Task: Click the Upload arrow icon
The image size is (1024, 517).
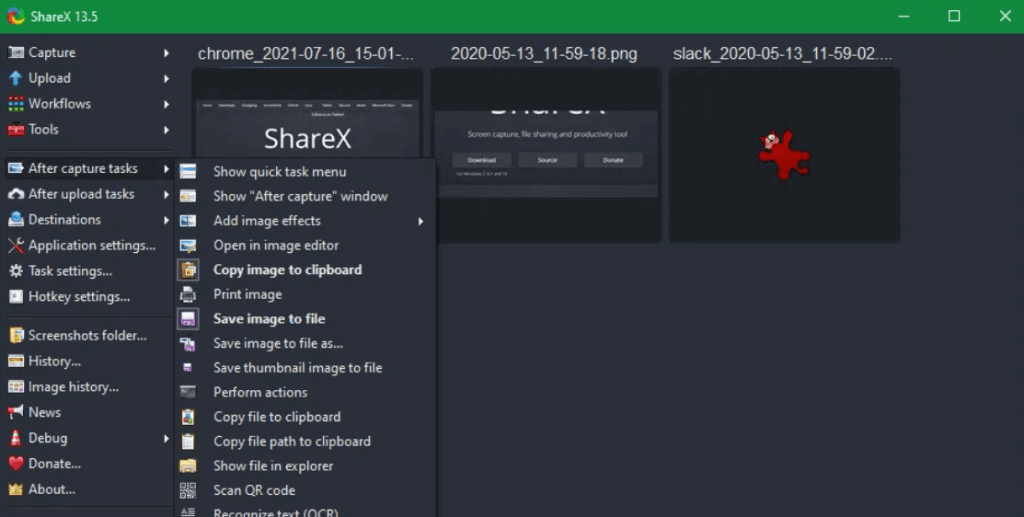Action: (16, 78)
